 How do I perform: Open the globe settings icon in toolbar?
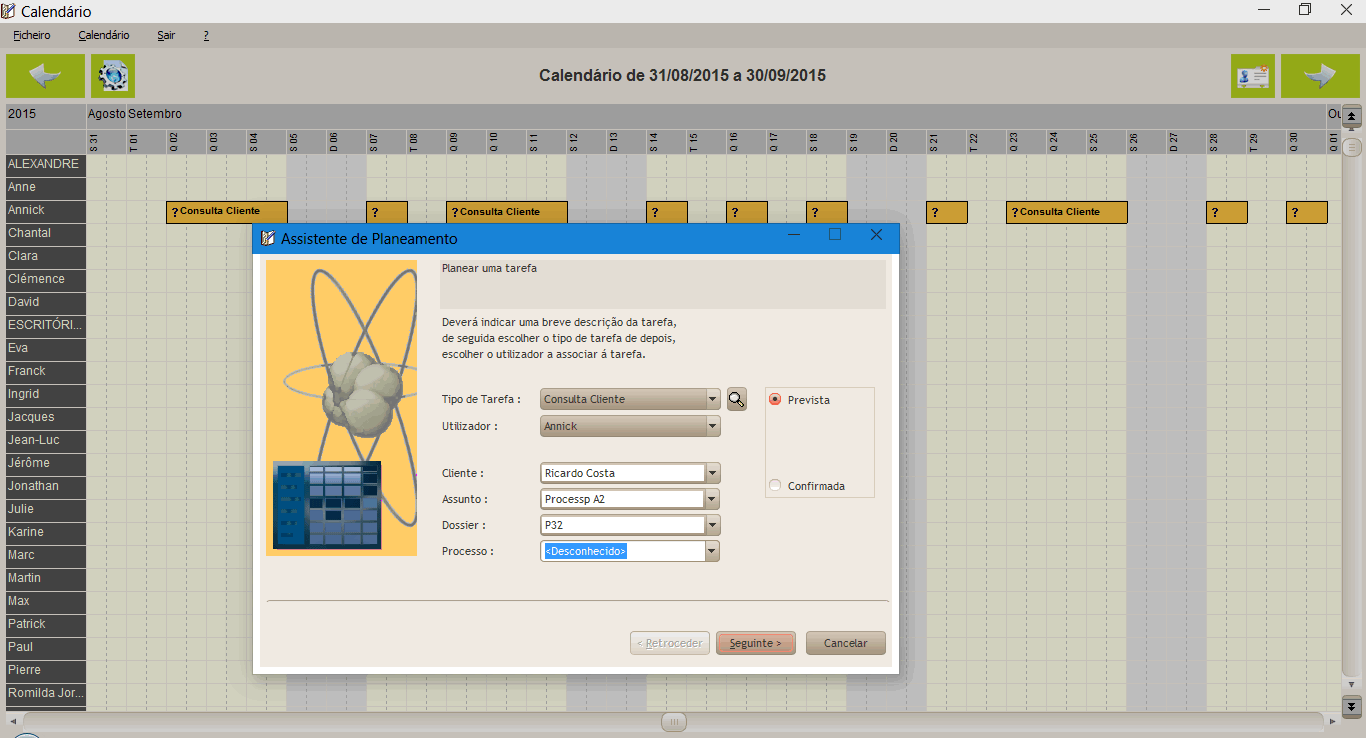pyautogui.click(x=113, y=76)
